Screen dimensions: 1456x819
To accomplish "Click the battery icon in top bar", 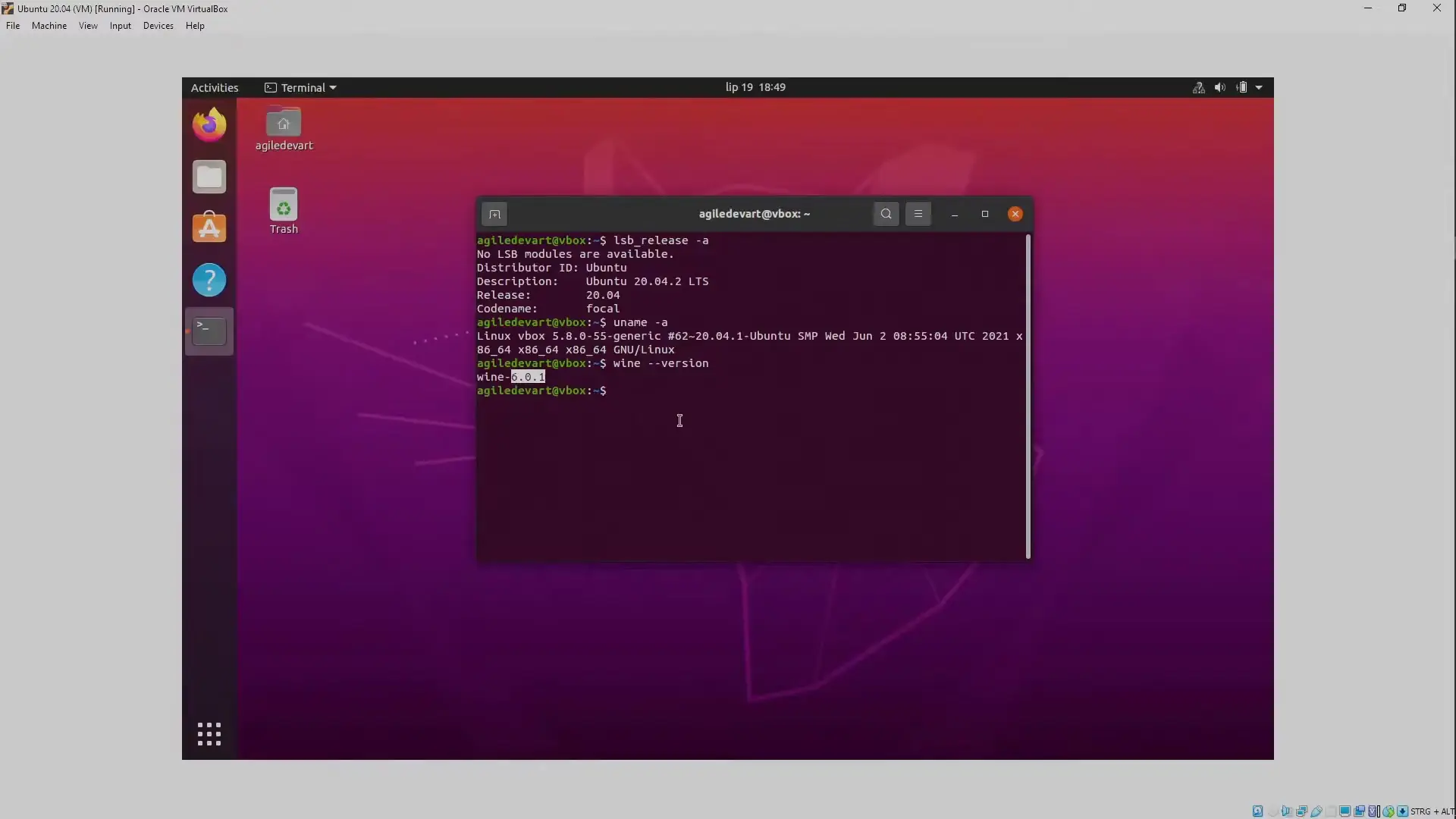I will coord(1241,88).
